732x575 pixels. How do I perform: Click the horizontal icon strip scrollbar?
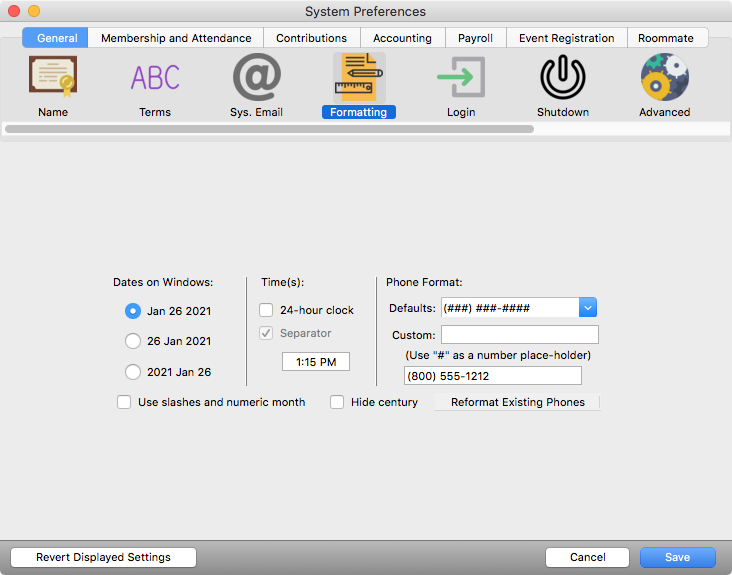[269, 128]
